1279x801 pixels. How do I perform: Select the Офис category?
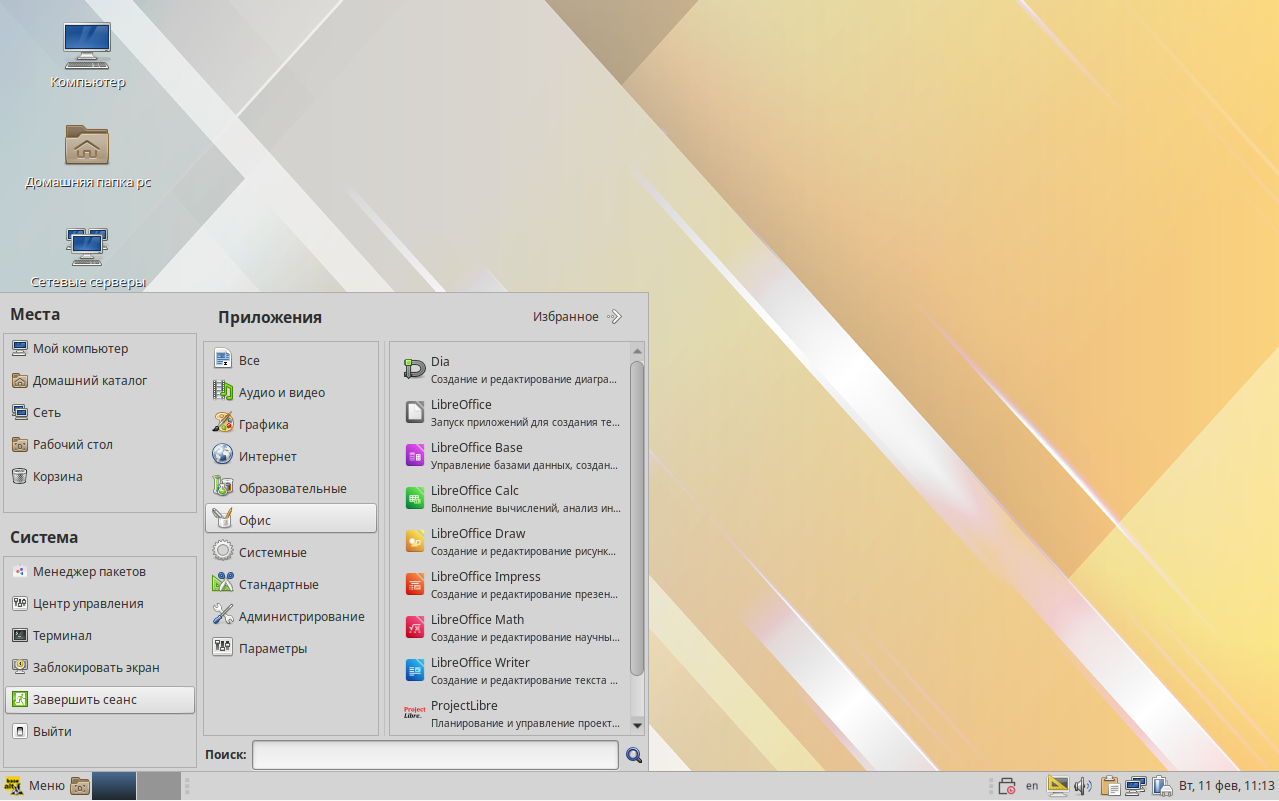pyautogui.click(x=291, y=520)
